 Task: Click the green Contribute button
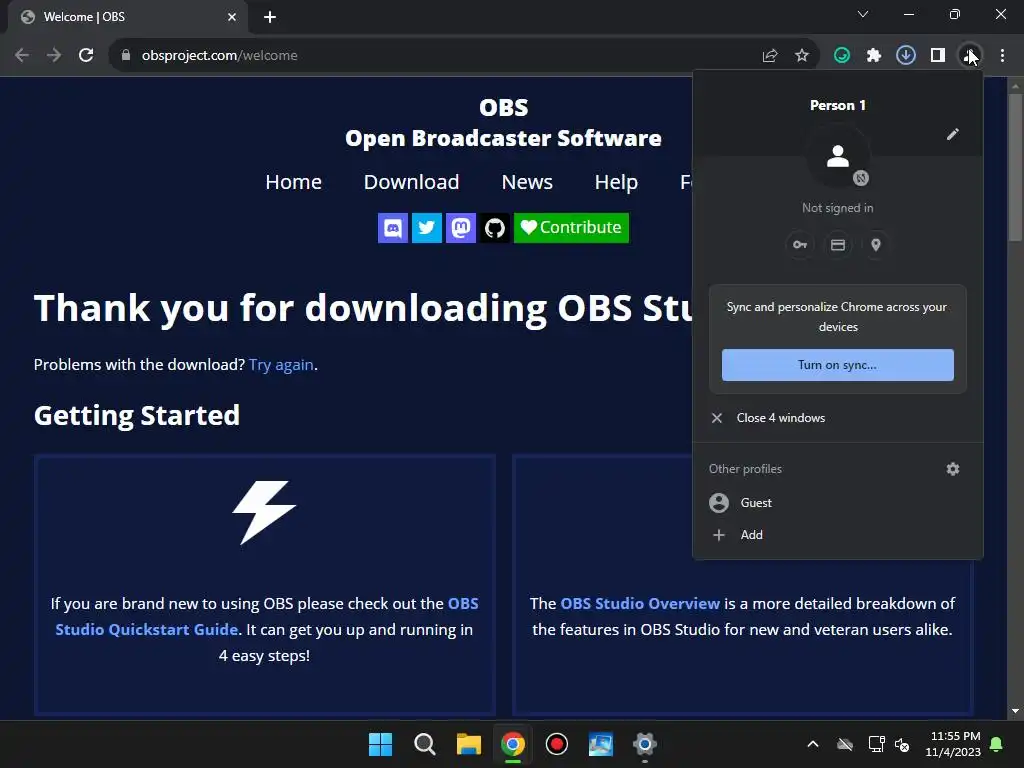point(571,228)
